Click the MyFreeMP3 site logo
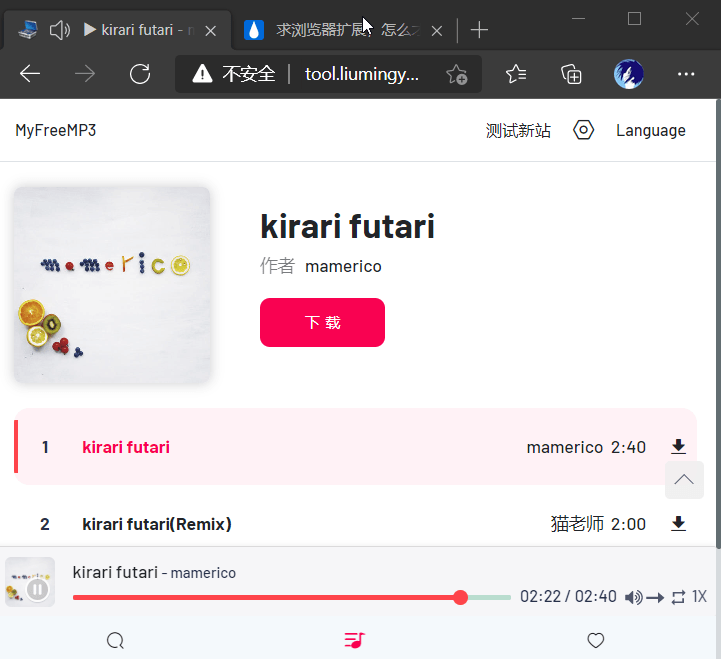Screen dimensions: 721x659 (56, 130)
